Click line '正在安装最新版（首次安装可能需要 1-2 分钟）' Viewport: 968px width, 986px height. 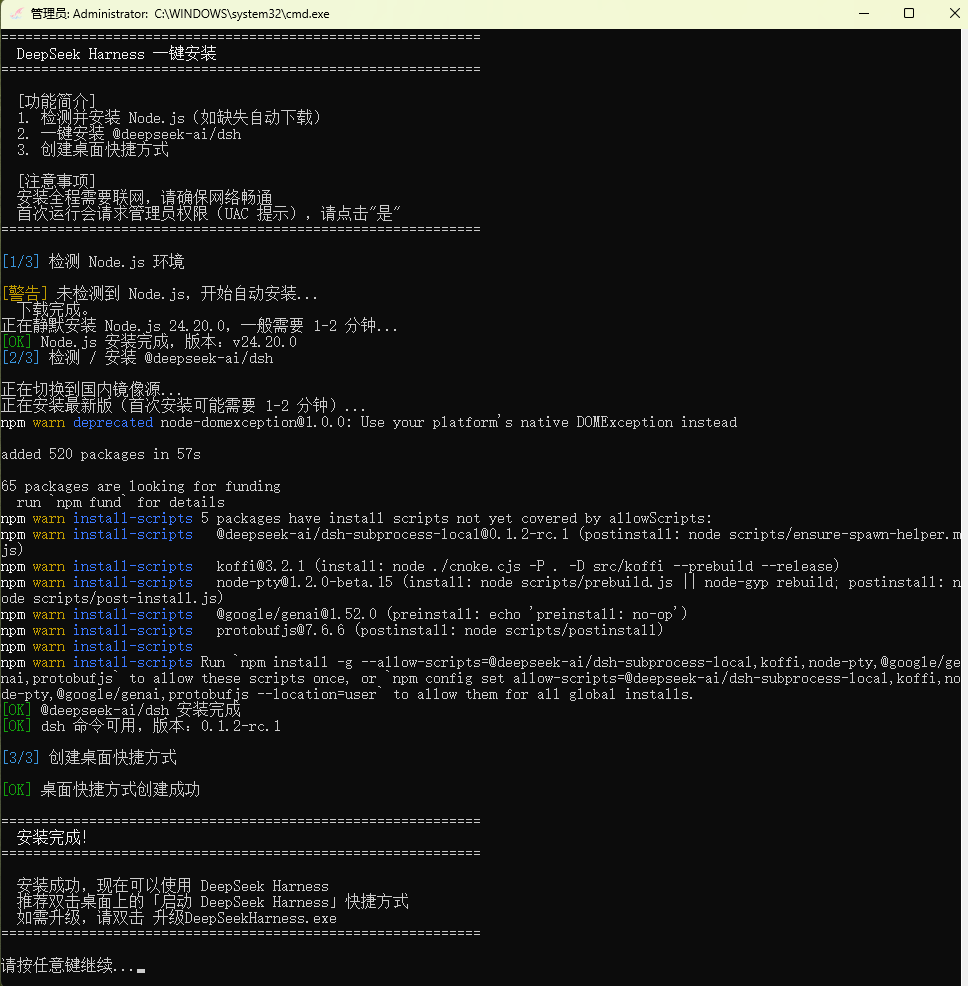tap(183, 406)
